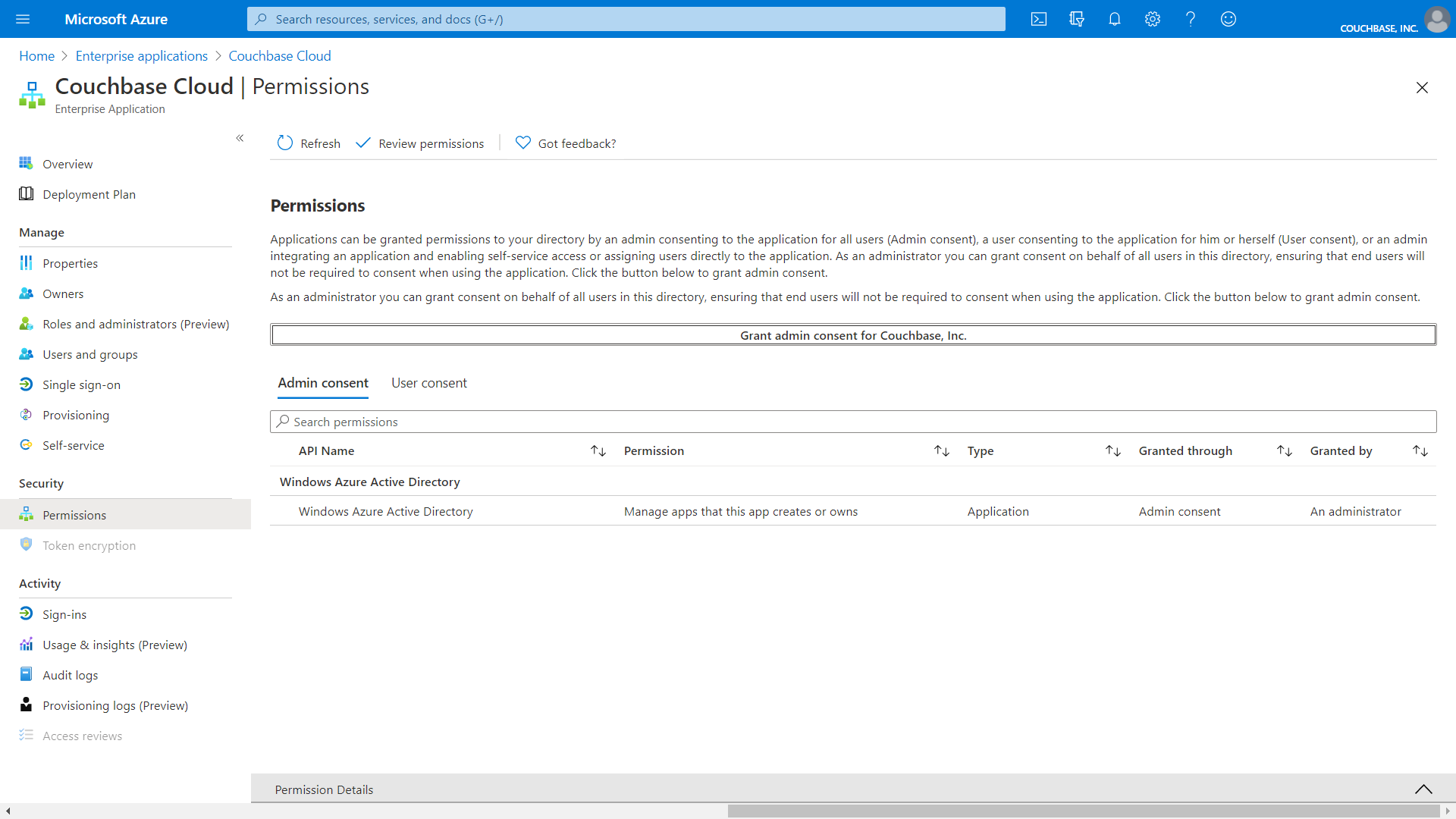
Task: Open Single sign-on settings
Action: pos(81,384)
